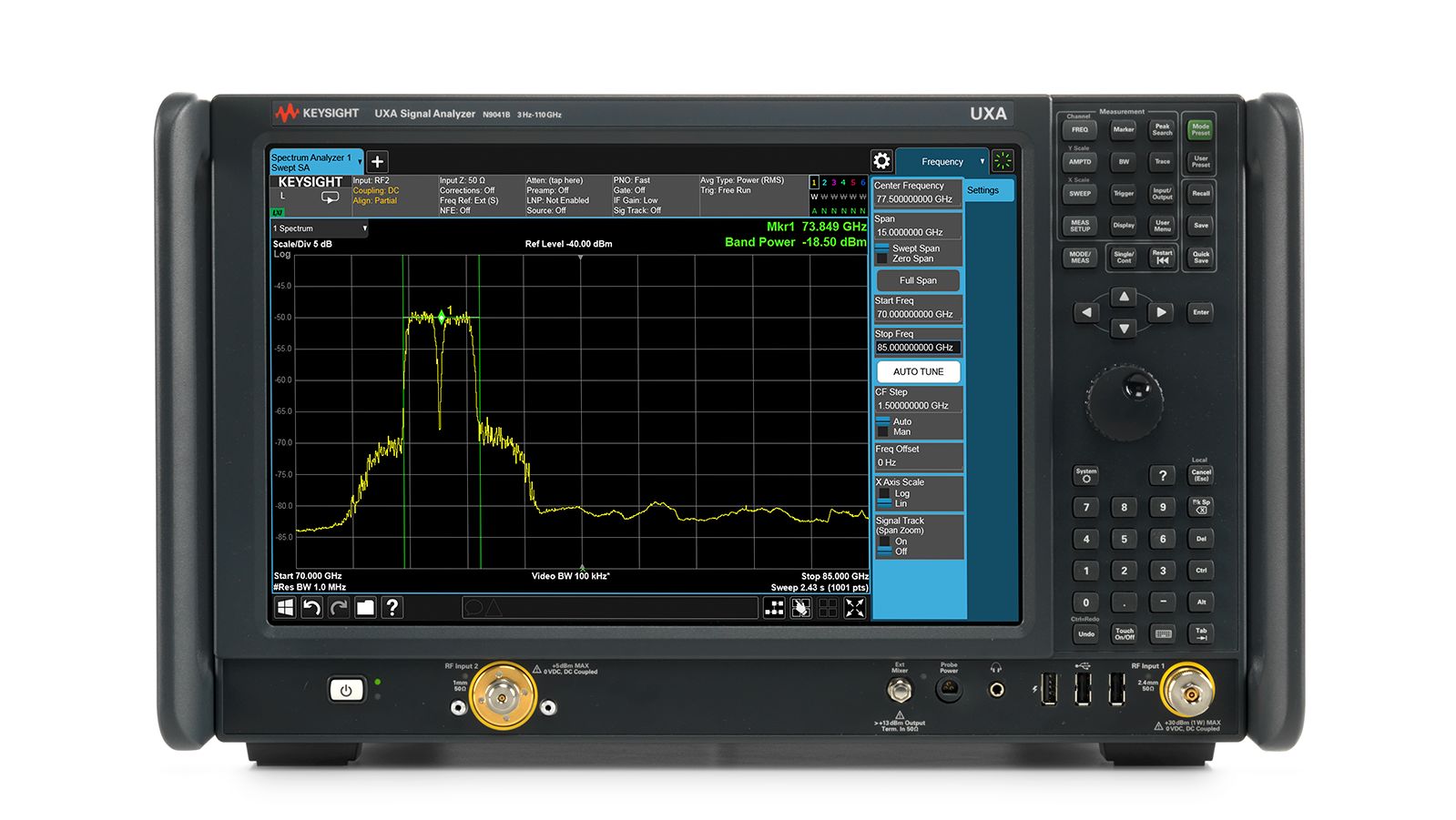This screenshot has height=820, width=1456.
Task: Toggle full screen display icon
Action: click(855, 609)
